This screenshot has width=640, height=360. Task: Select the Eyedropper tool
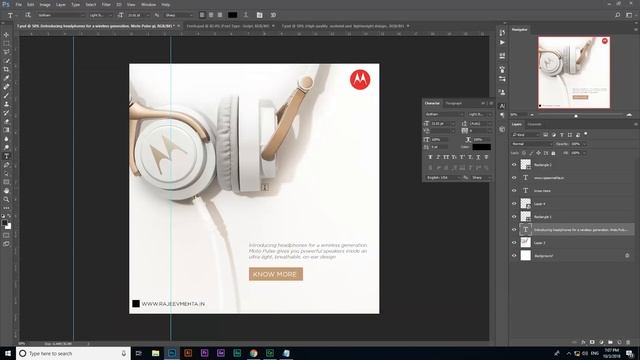[6, 78]
